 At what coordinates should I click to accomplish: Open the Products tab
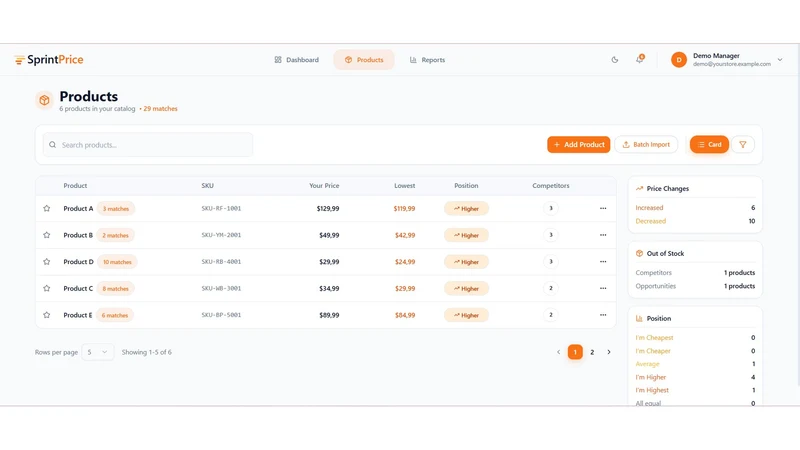coord(364,60)
